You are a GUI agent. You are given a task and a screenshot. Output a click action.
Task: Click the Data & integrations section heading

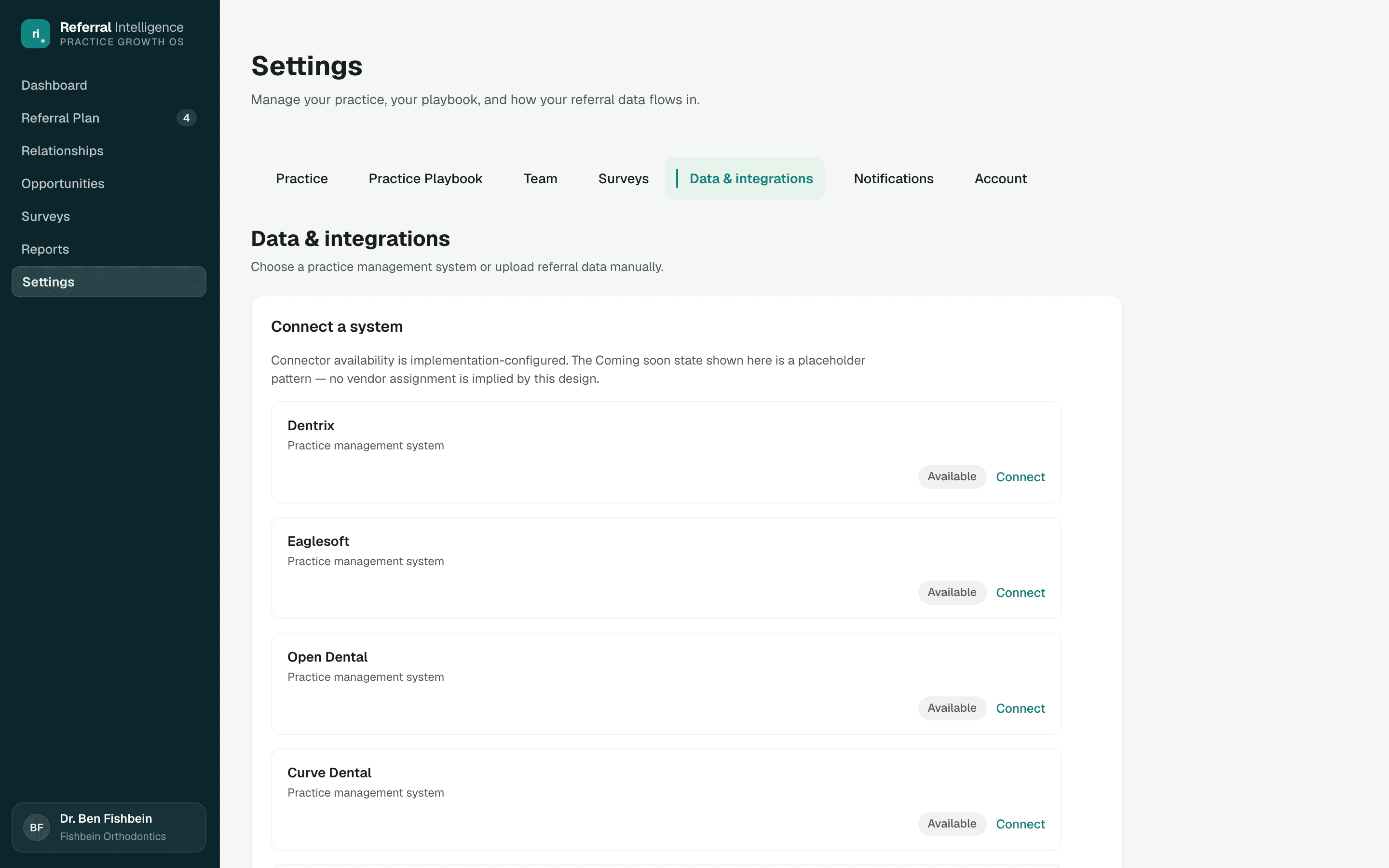click(350, 239)
